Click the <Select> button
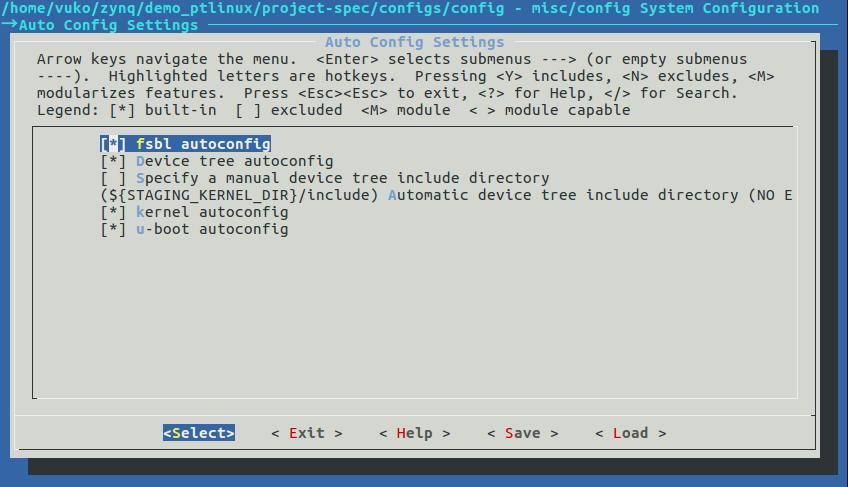The width and height of the screenshot is (848, 487). 199,433
